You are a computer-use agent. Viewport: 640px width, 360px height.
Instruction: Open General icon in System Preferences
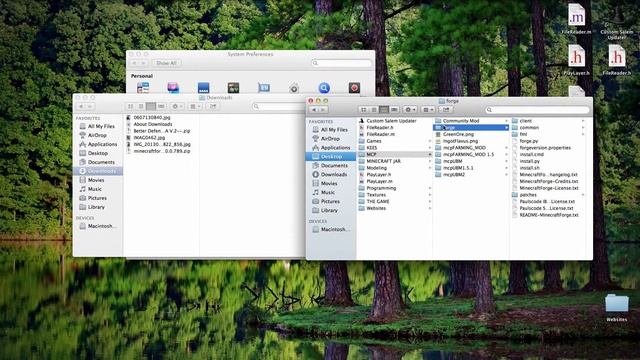(x=143, y=87)
